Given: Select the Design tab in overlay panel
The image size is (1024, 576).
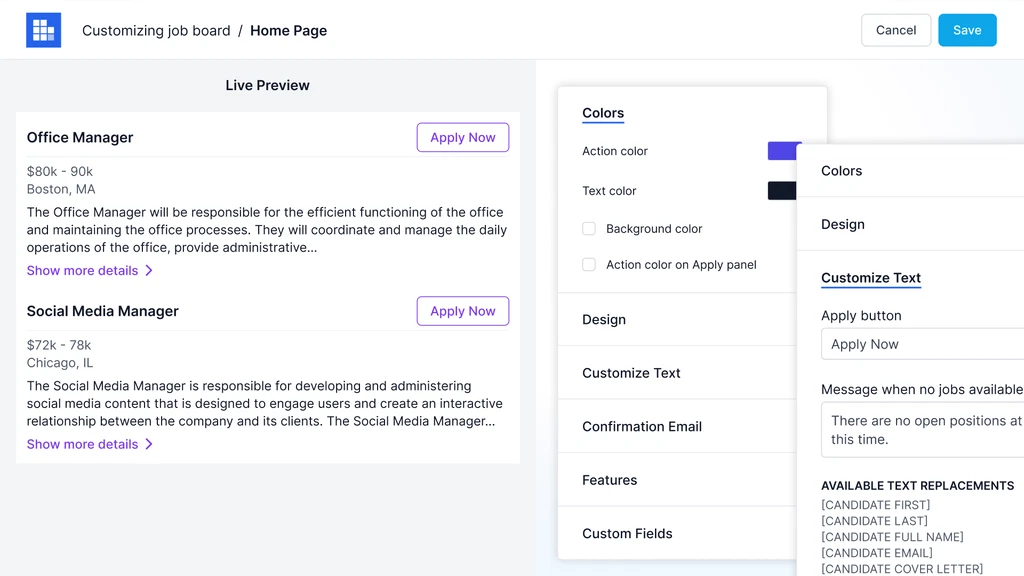Looking at the screenshot, I should pos(842,225).
